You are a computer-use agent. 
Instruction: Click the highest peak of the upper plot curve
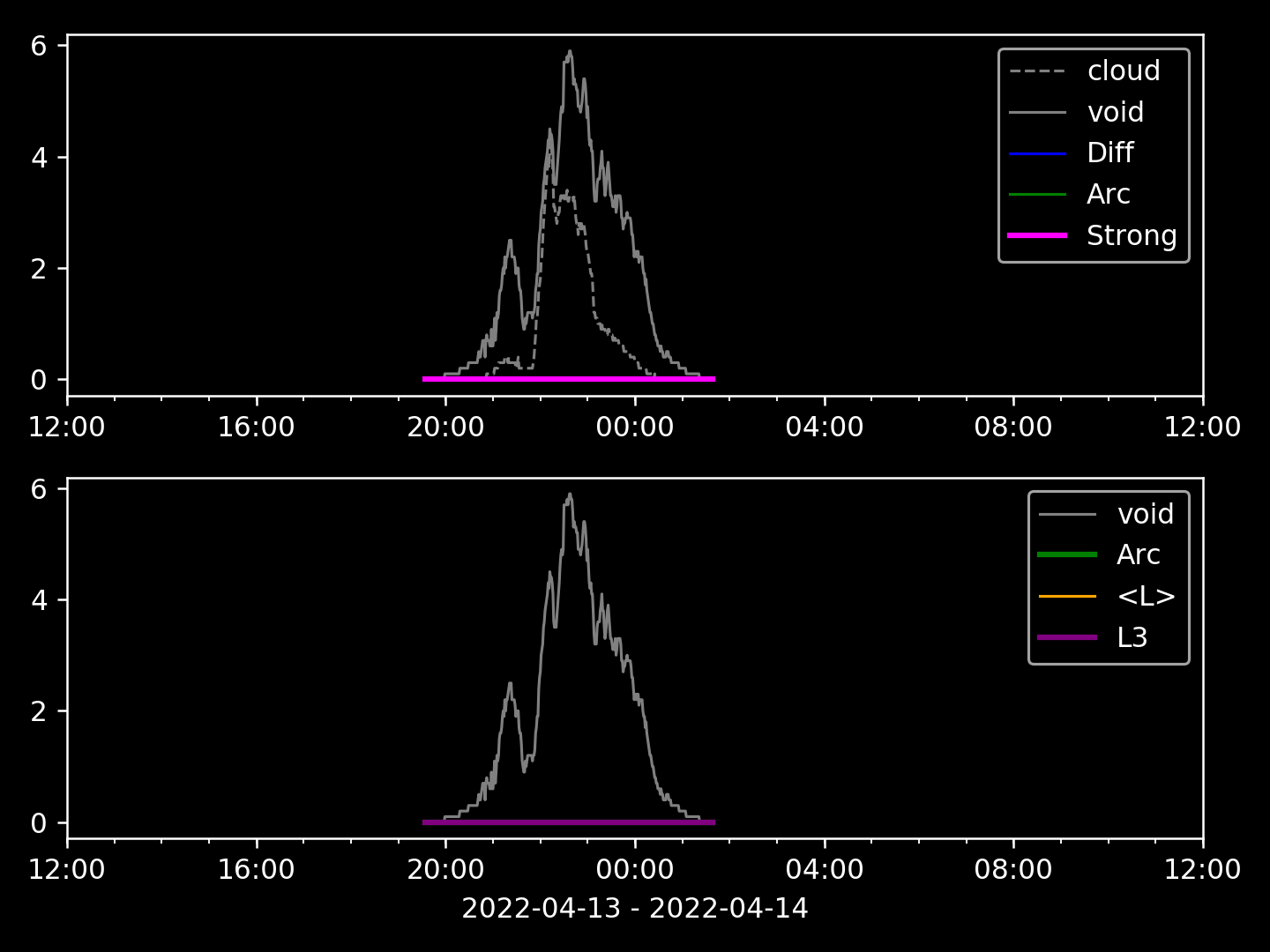(570, 52)
